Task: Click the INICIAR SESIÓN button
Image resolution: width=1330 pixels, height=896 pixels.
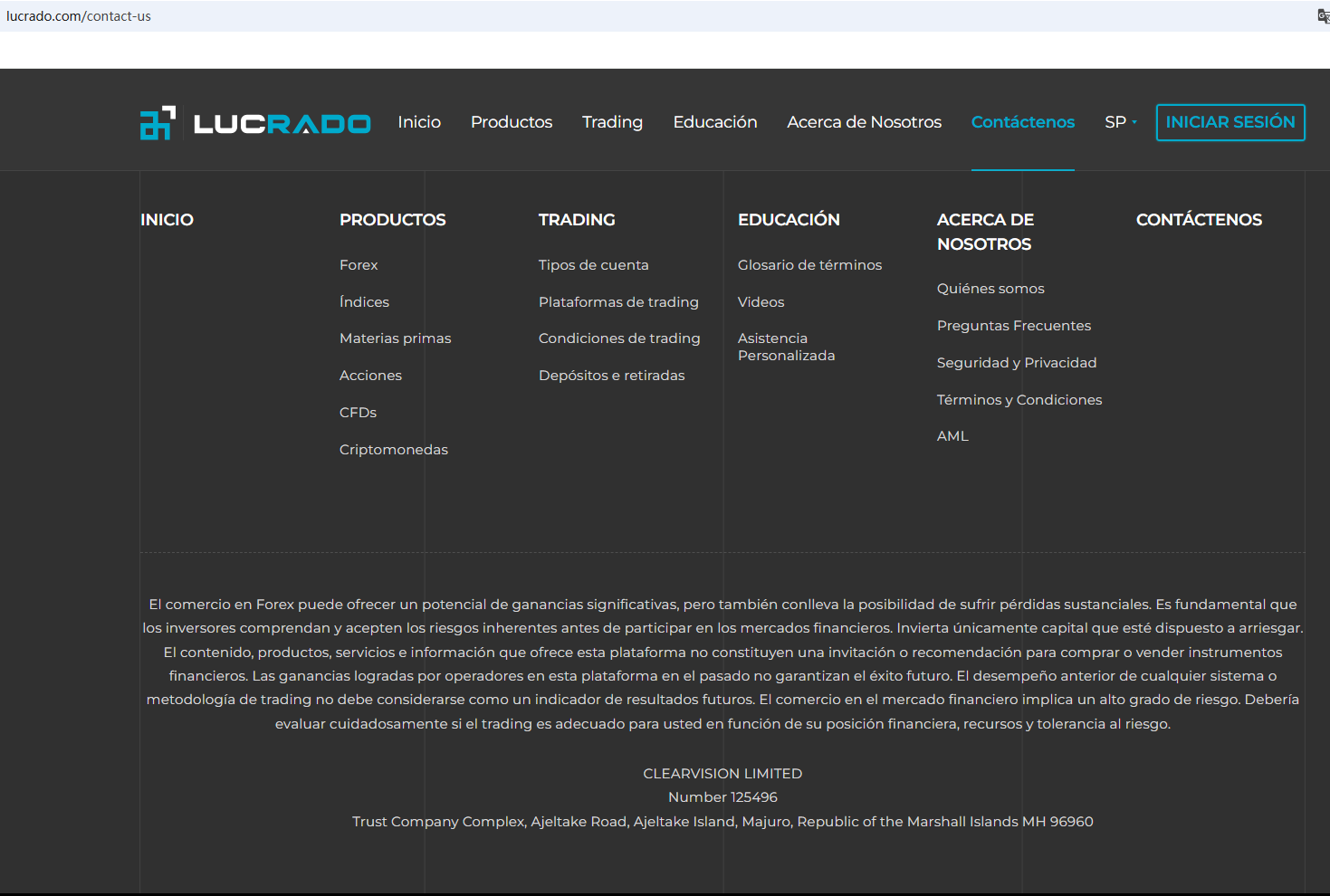Action: coord(1230,122)
